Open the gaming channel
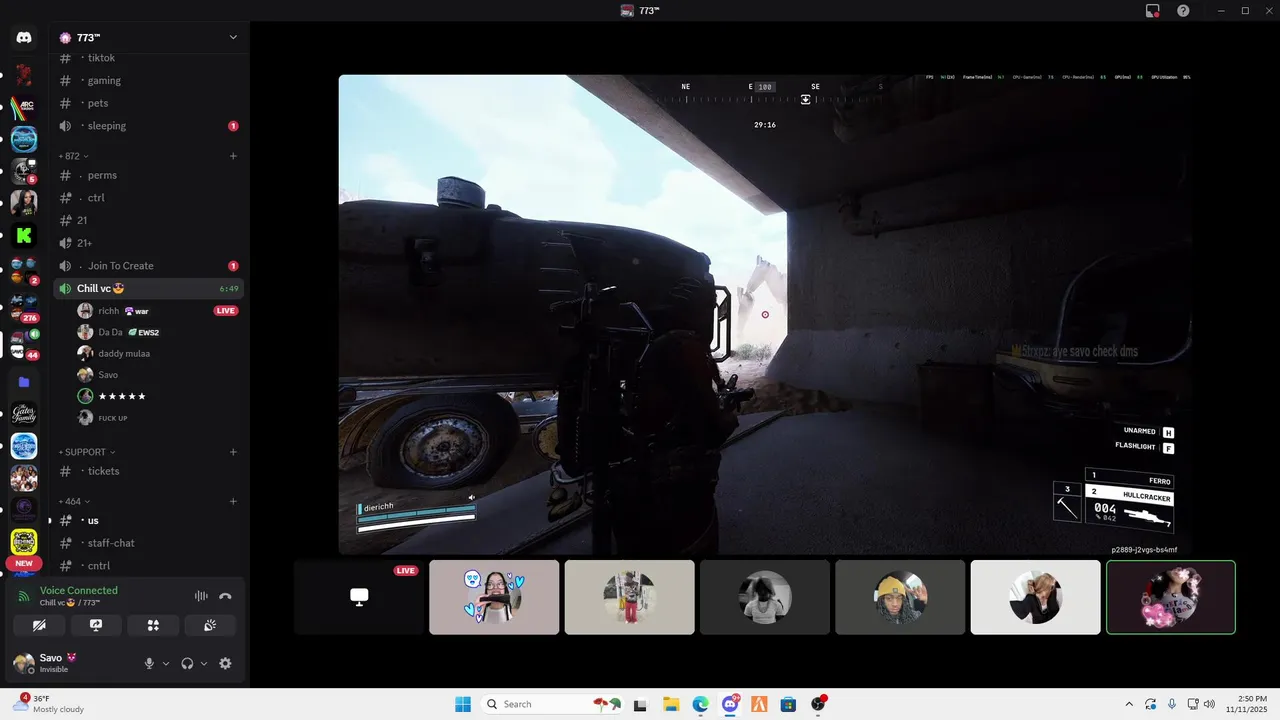The width and height of the screenshot is (1280, 720). click(148, 81)
